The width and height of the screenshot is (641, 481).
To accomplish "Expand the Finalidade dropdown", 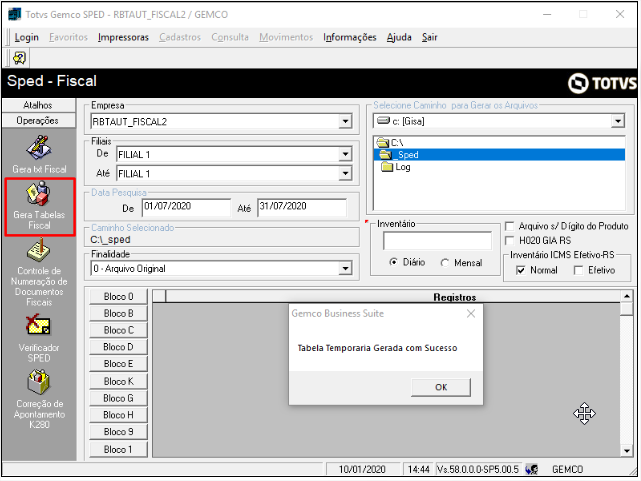I will 345,268.
